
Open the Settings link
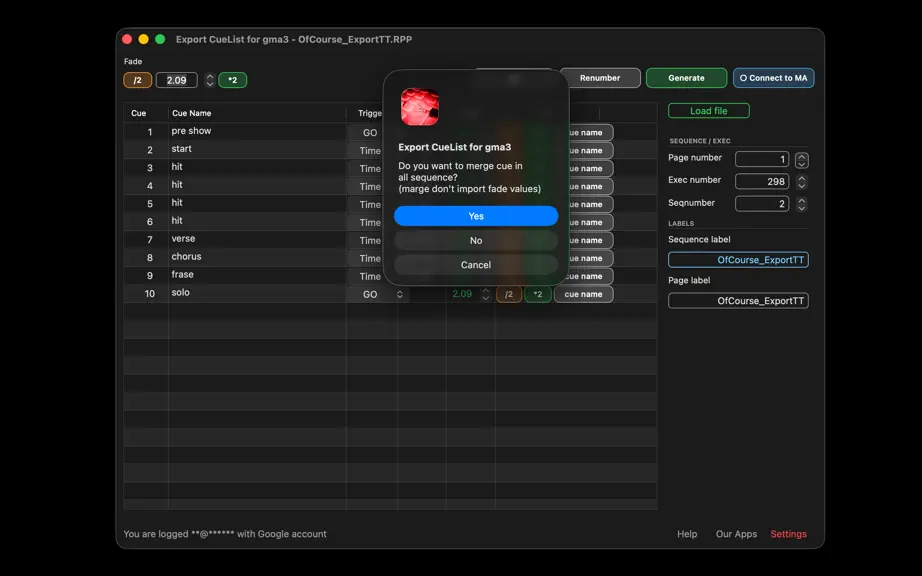(789, 534)
